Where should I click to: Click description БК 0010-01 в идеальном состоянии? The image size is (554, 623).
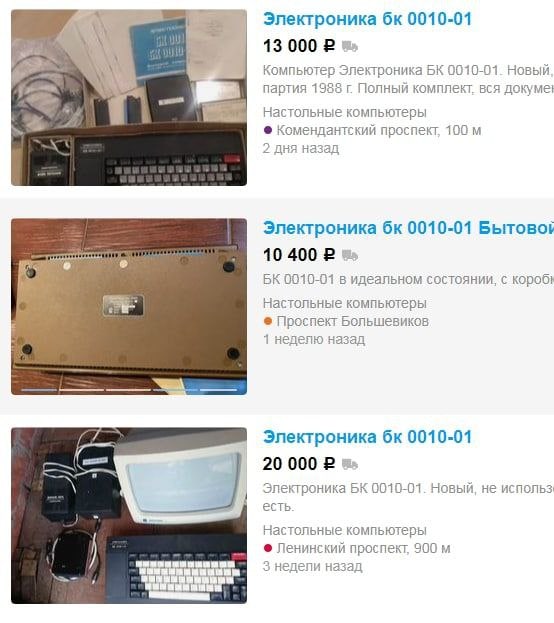pos(408,279)
